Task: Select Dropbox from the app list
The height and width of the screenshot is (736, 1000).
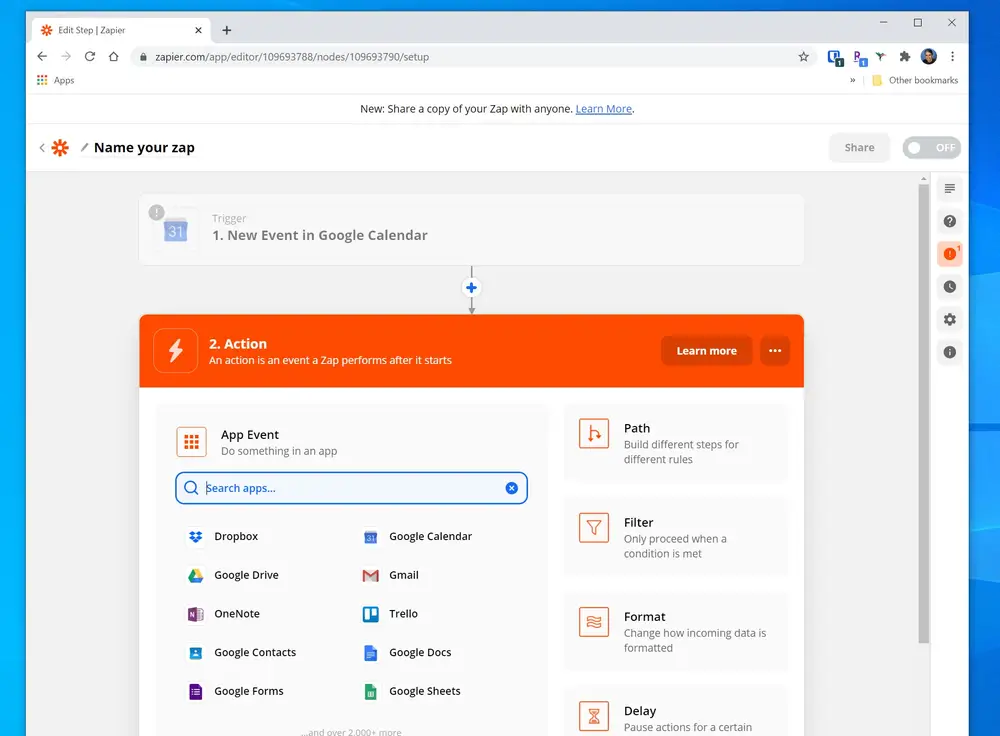Action: pyautogui.click(x=234, y=537)
